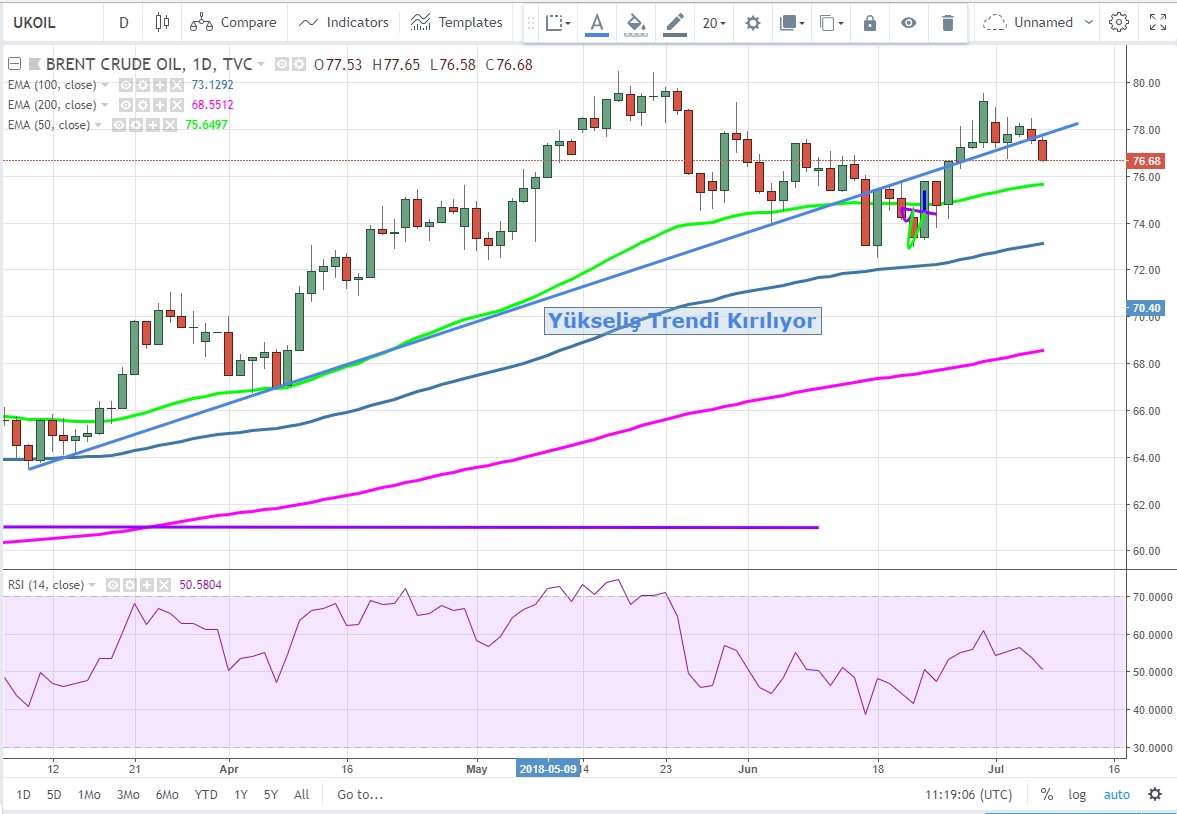Click the Go to... button
Screen dimensions: 1177x814
pos(360,795)
